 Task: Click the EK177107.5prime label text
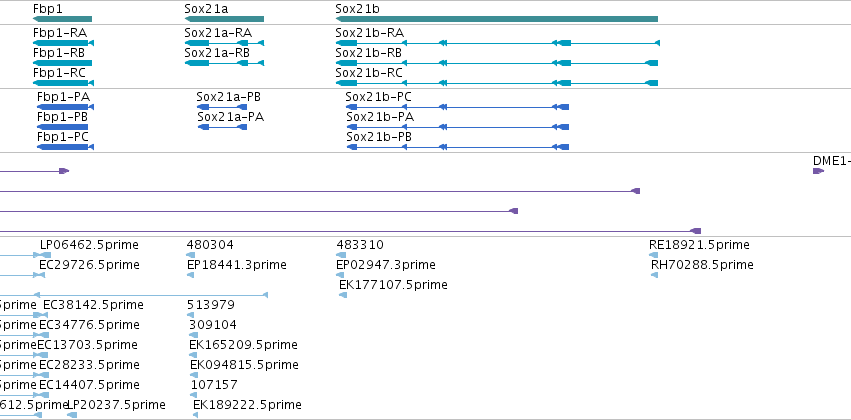click(x=393, y=285)
